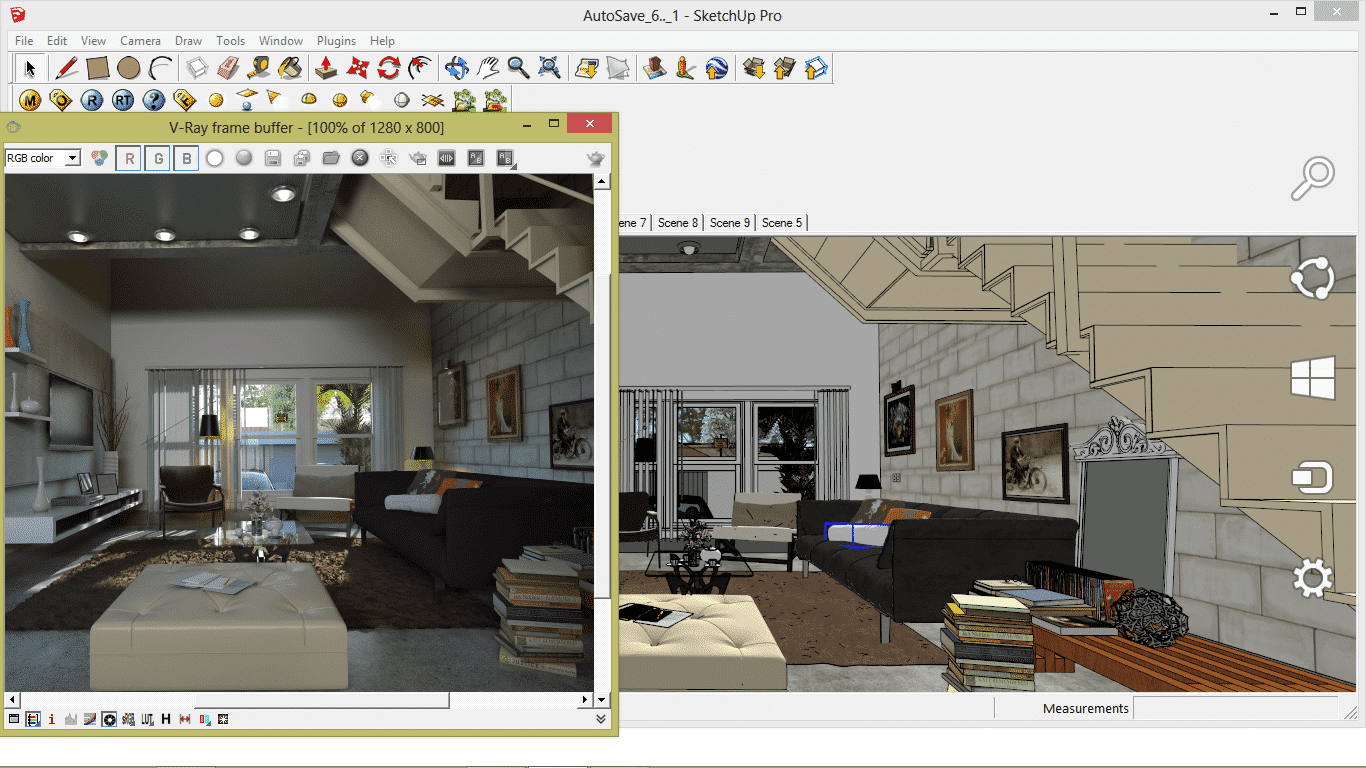Expand the frame buffer bottom toolbar chevron

[x=601, y=719]
